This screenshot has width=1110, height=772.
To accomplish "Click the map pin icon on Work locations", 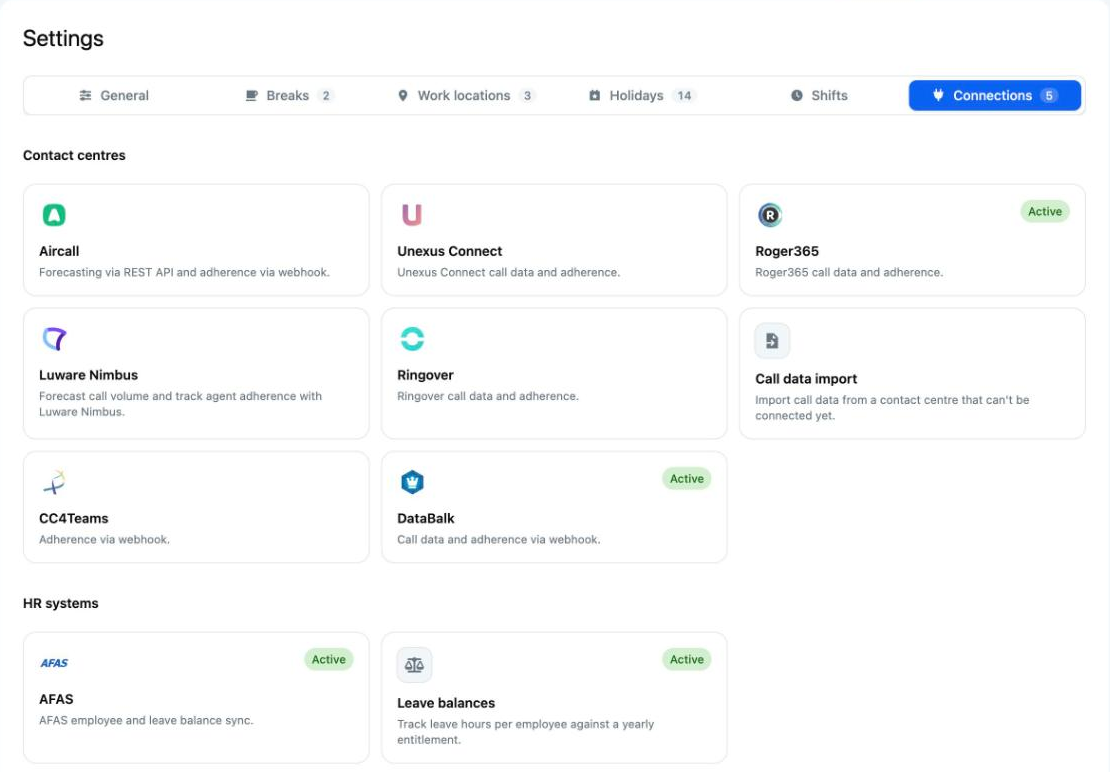I will click(403, 96).
